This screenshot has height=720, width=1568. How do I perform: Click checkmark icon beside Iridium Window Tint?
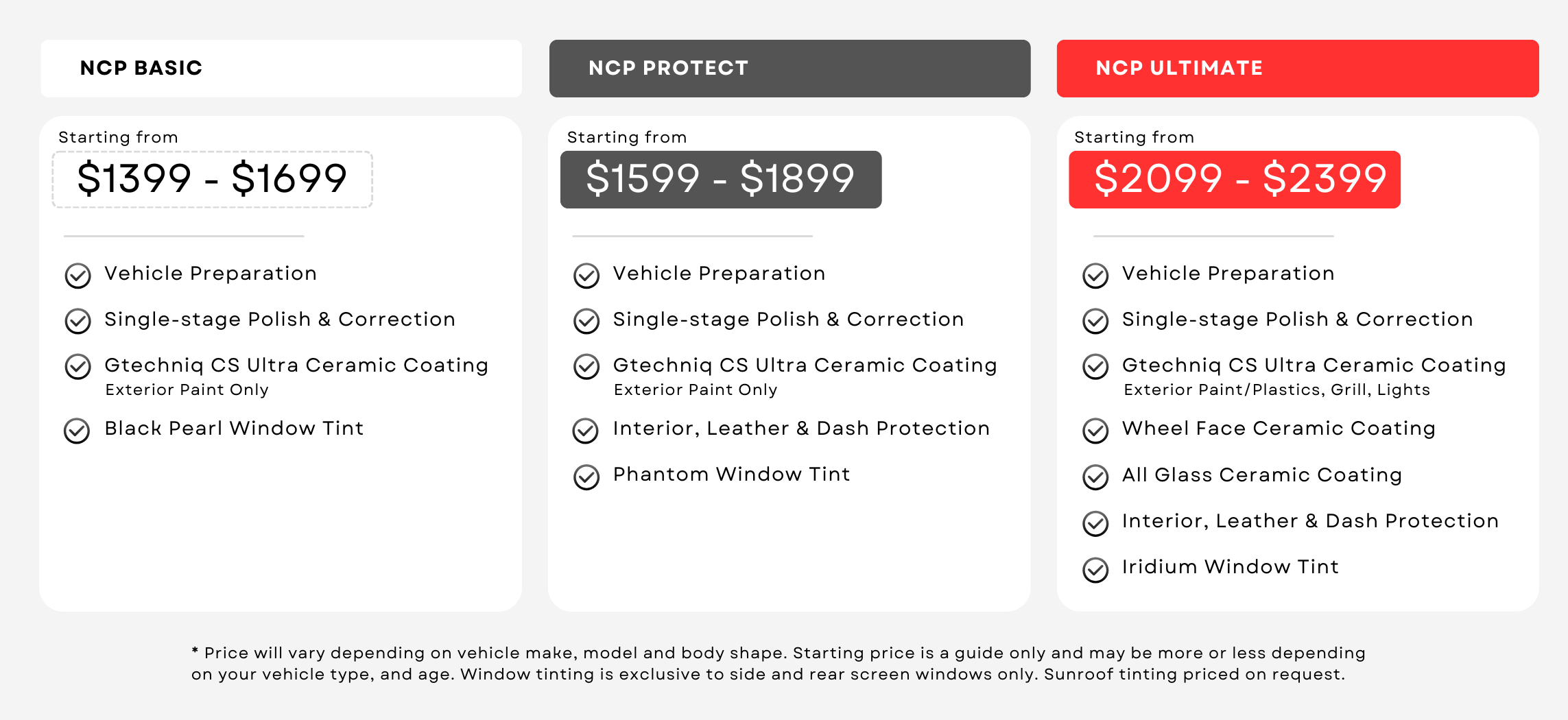pos(1095,570)
